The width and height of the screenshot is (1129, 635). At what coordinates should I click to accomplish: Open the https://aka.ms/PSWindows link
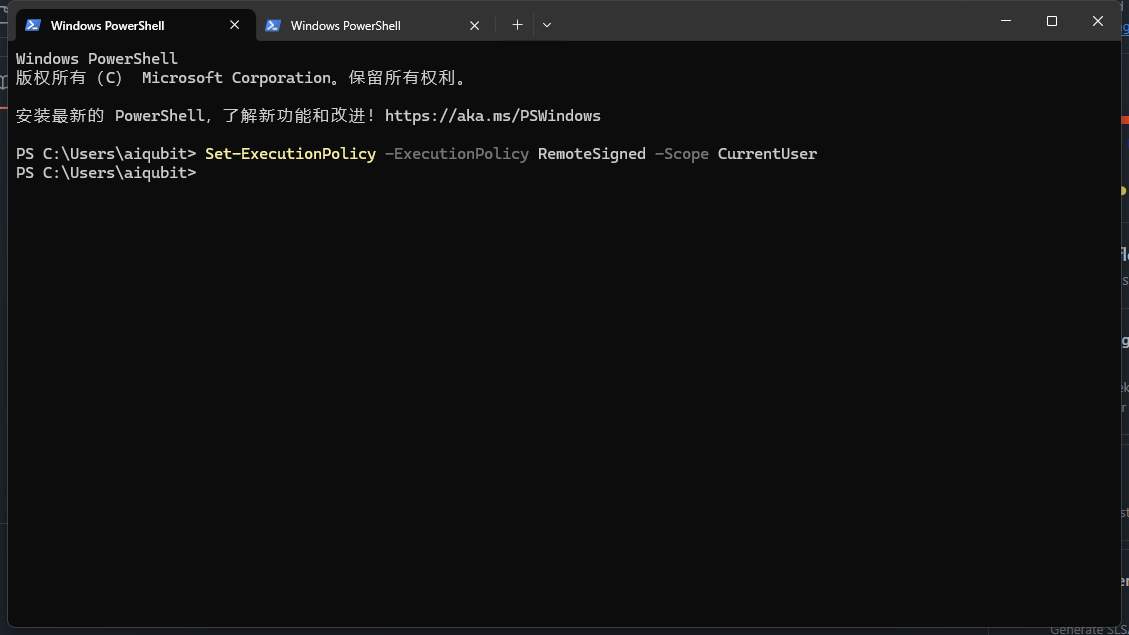pos(492,116)
